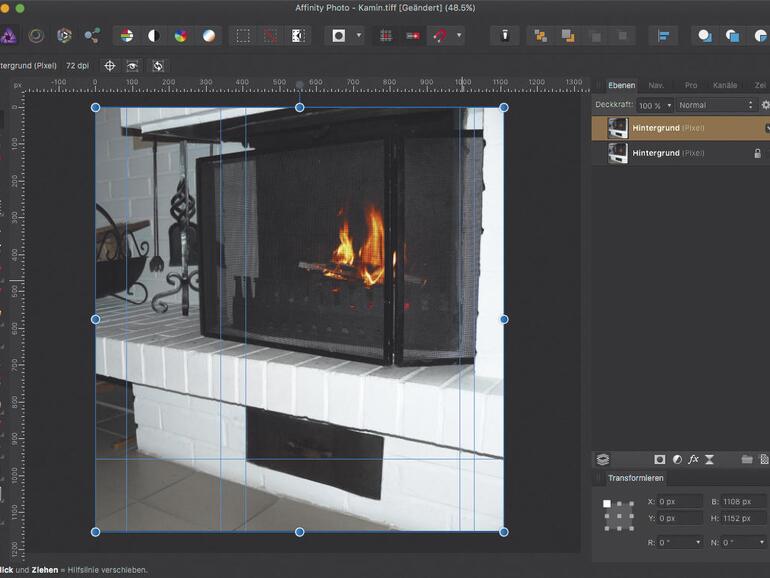Open the Normal blend mode dropdown

tap(715, 105)
